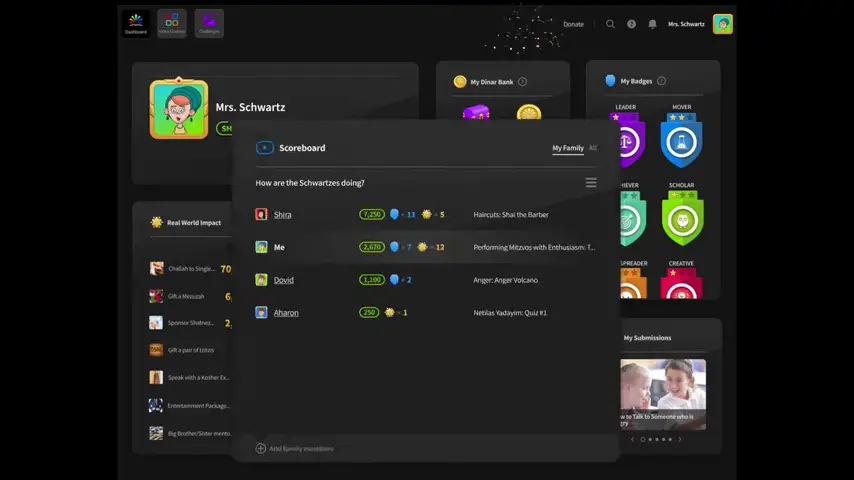Click Add family members button
854x480 pixels.
click(294, 448)
